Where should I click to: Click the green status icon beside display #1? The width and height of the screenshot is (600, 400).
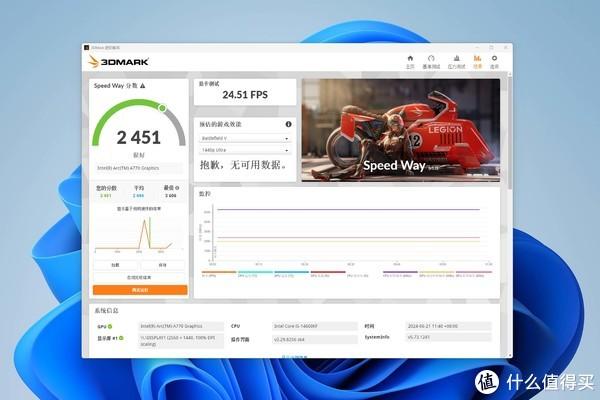(x=121, y=338)
